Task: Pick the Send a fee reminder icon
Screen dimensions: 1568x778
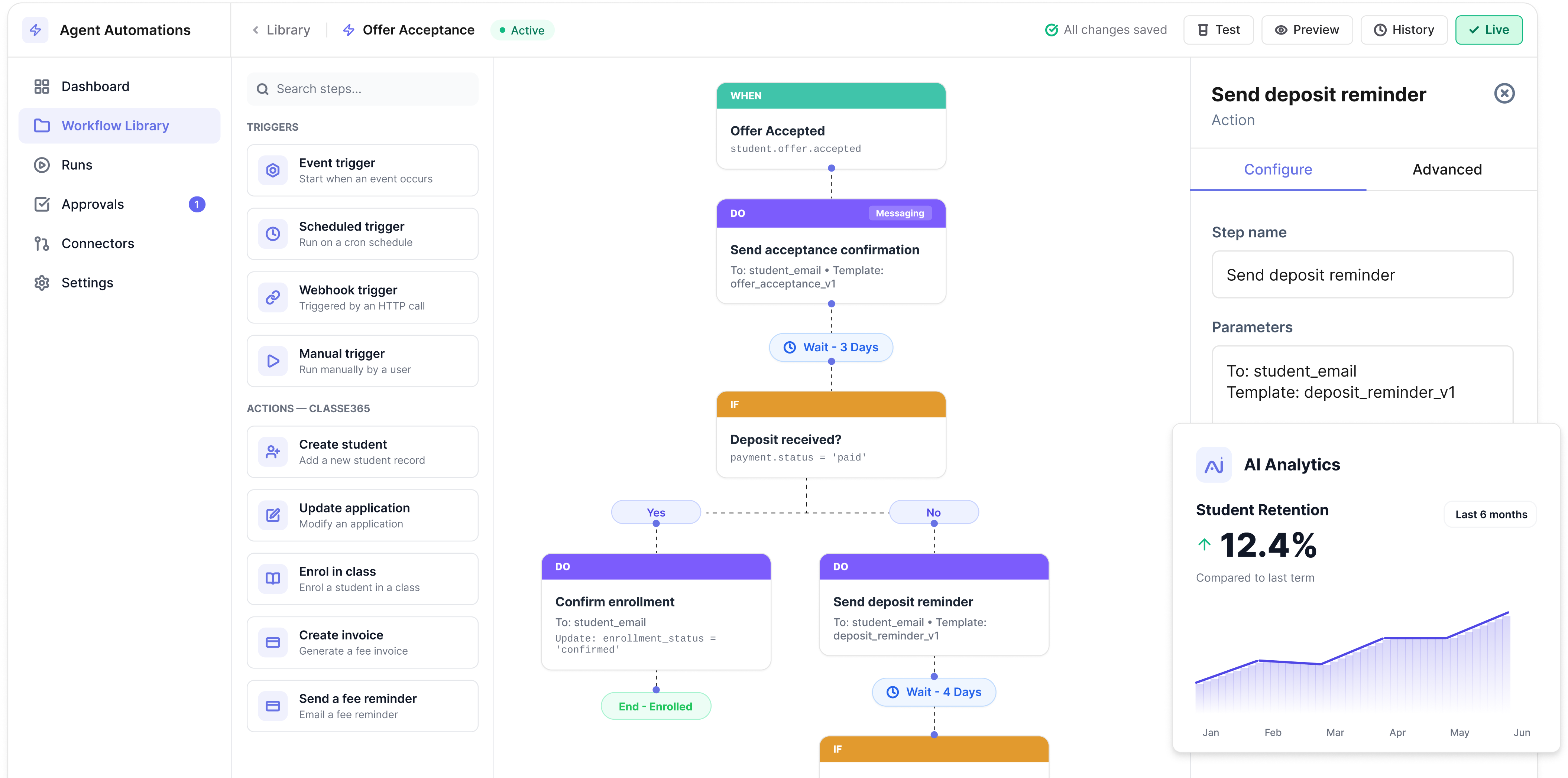Action: (273, 706)
